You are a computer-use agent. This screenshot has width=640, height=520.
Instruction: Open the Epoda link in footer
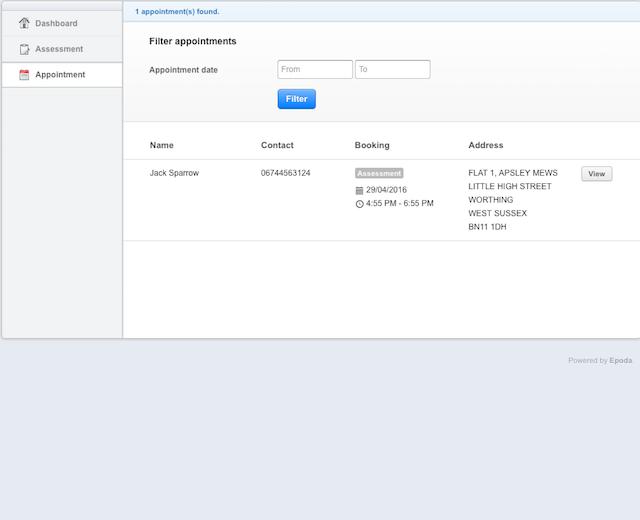pyautogui.click(x=620, y=360)
